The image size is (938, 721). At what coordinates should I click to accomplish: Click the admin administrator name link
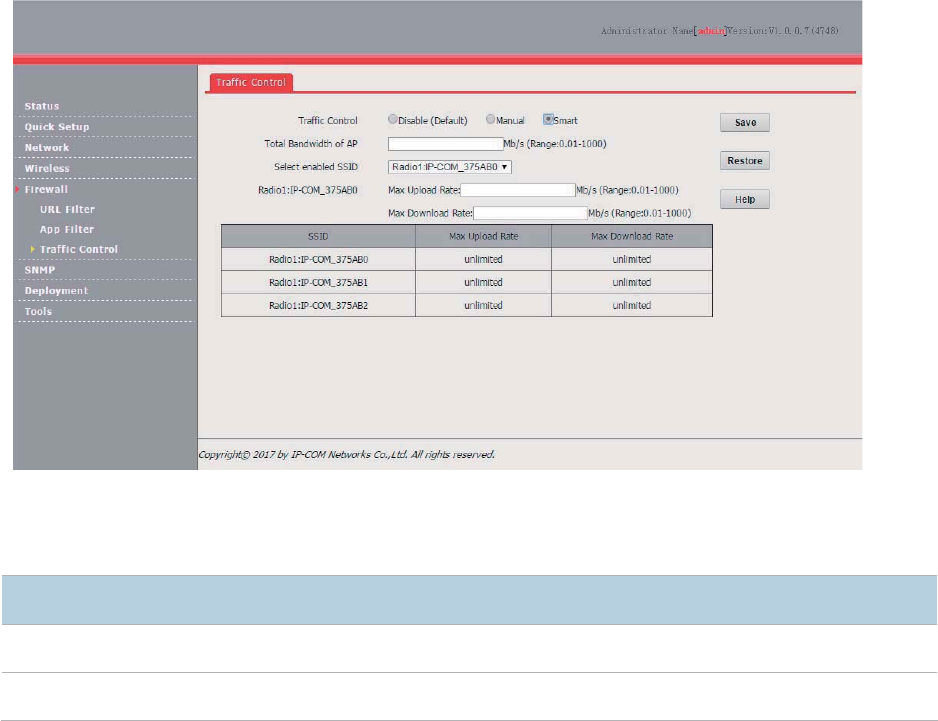click(711, 31)
